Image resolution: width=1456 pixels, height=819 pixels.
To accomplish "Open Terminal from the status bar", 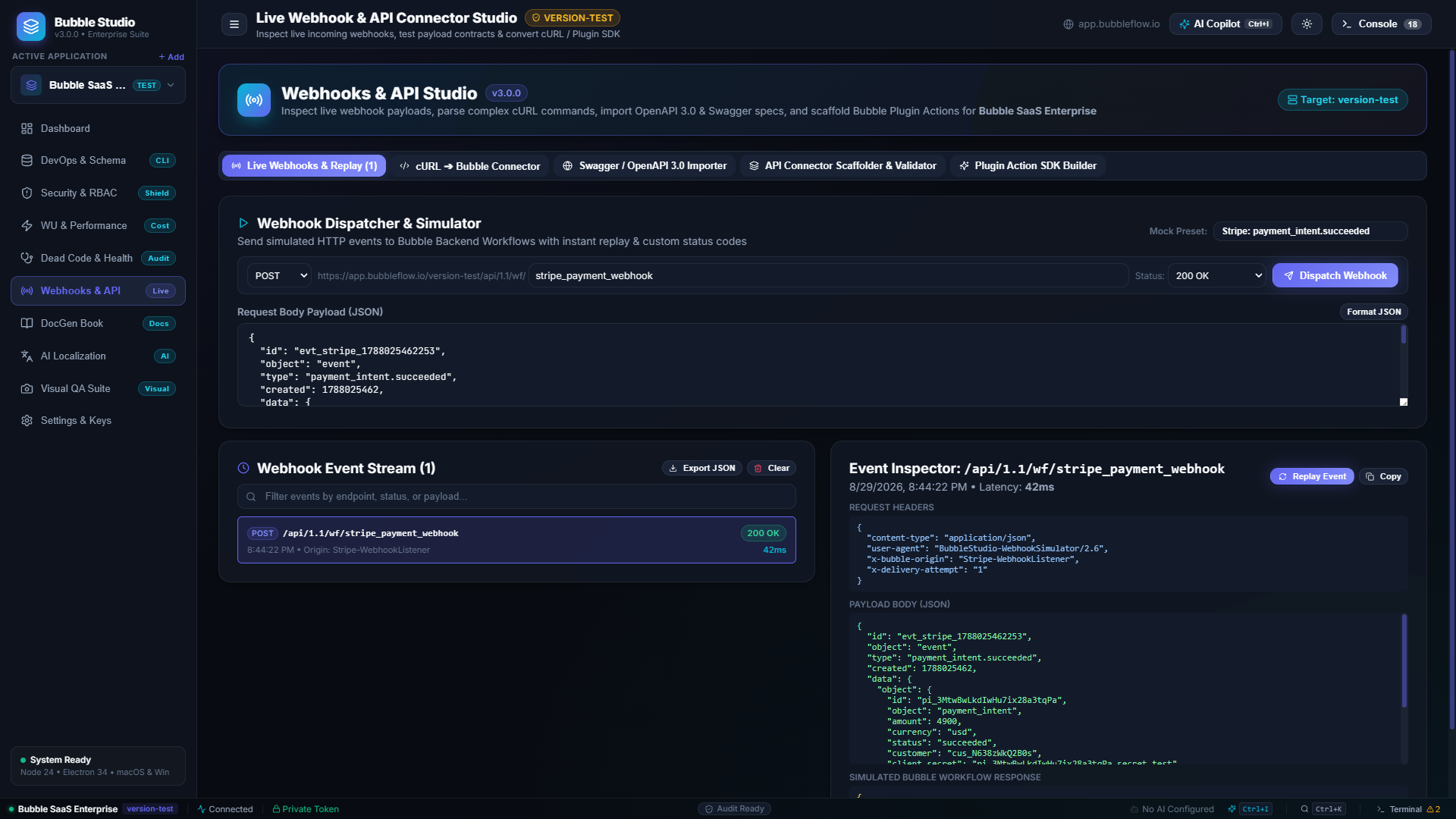I will click(1407, 809).
